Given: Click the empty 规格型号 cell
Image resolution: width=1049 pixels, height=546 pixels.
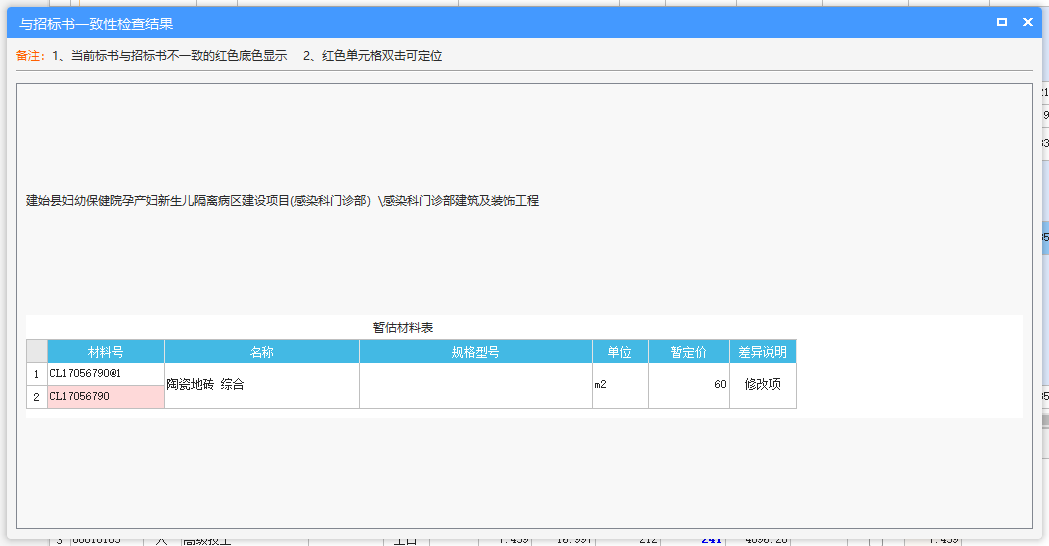Looking at the screenshot, I should point(476,385).
